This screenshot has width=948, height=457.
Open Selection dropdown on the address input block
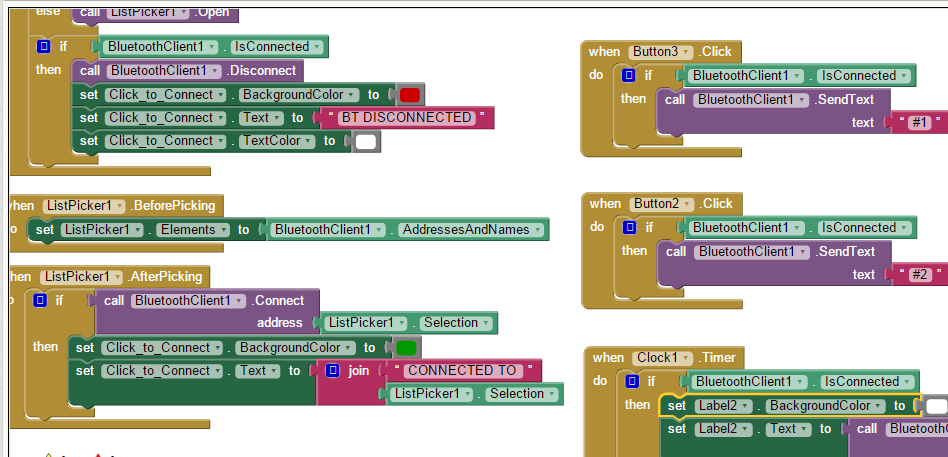tap(456, 323)
